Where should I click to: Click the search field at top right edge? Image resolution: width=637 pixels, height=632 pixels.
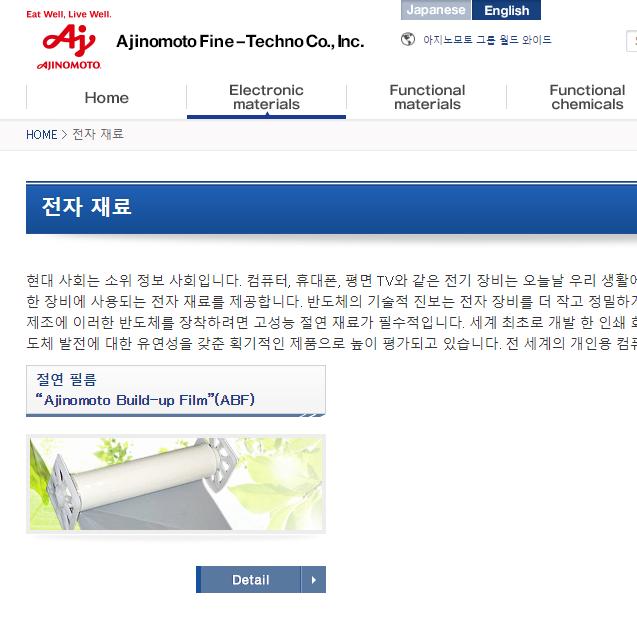tap(631, 41)
